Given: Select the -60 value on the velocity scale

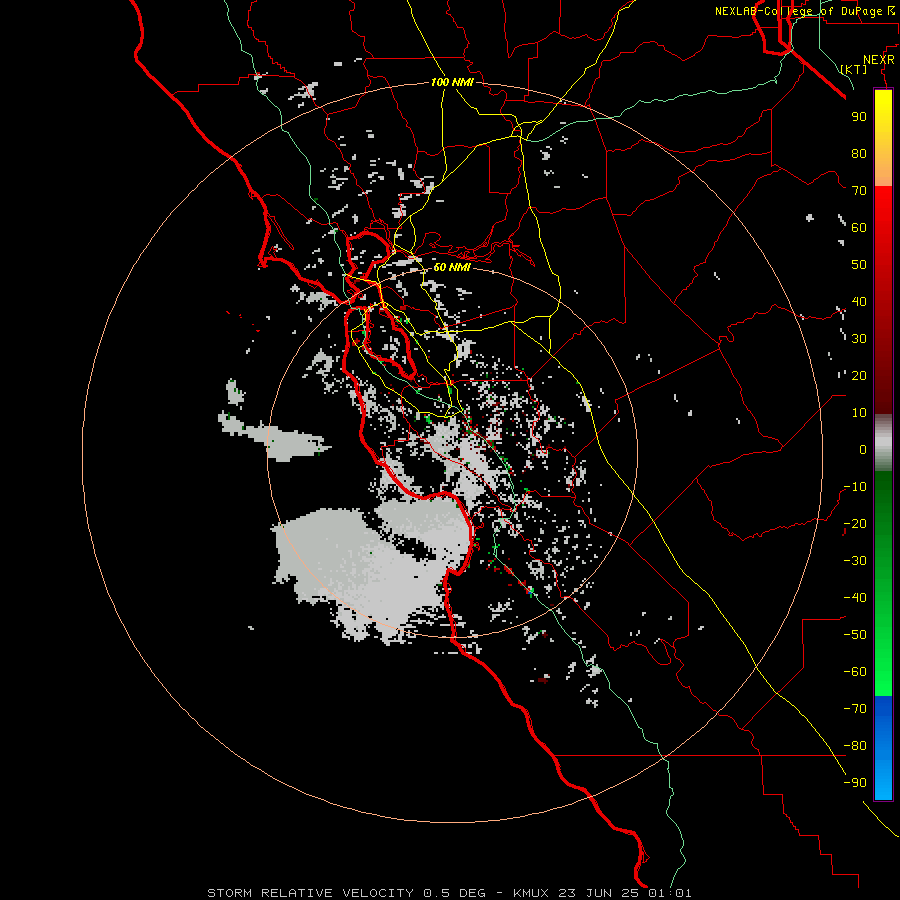Looking at the screenshot, I should pyautogui.click(x=855, y=672).
